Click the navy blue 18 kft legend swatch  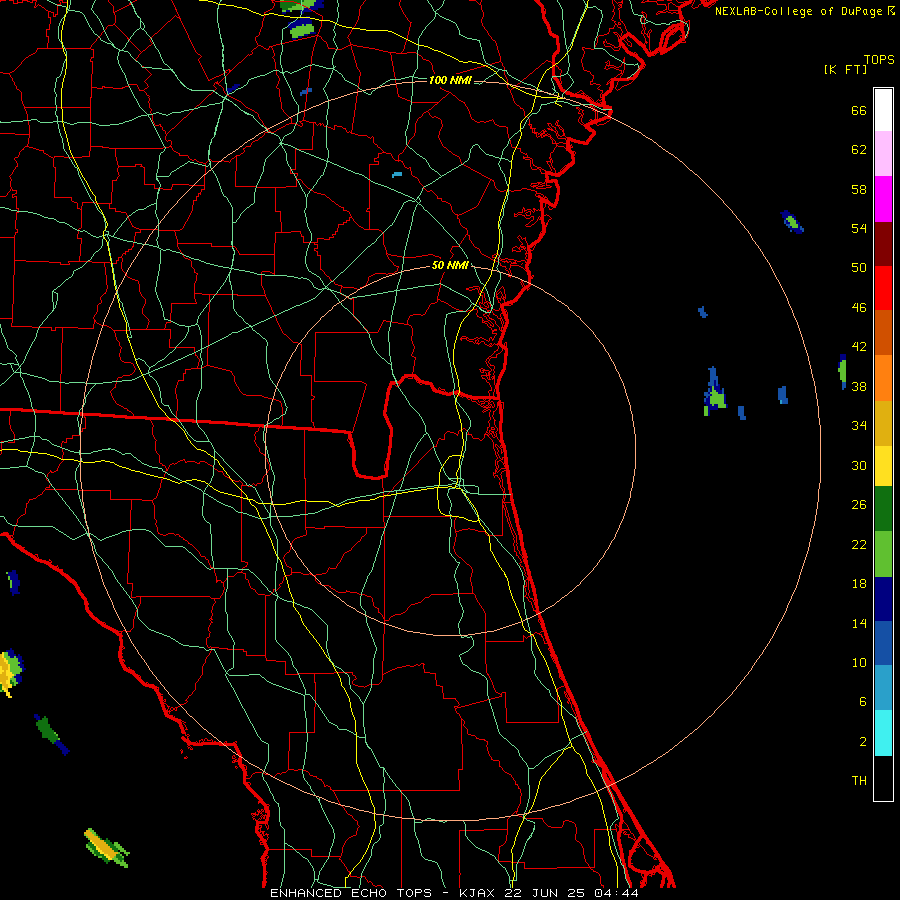pos(883,599)
